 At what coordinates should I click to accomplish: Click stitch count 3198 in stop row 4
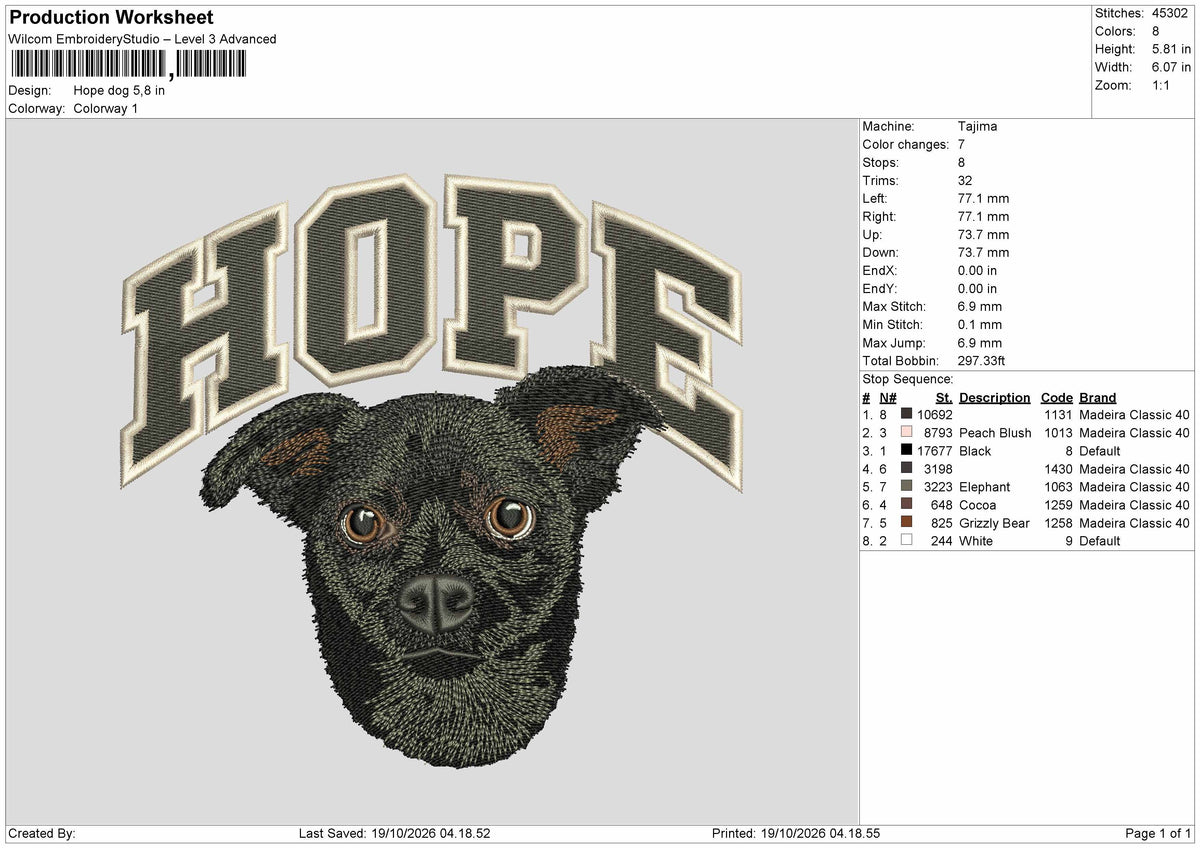tap(938, 468)
